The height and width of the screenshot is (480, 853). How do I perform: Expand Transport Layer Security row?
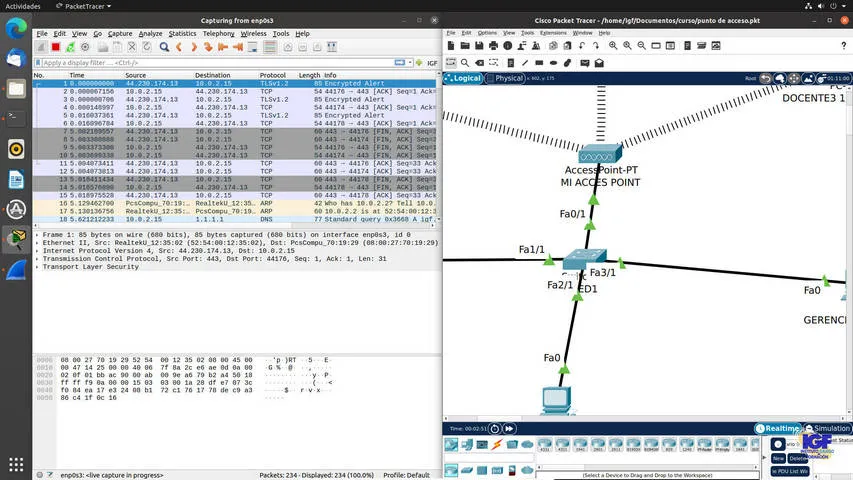(37, 267)
